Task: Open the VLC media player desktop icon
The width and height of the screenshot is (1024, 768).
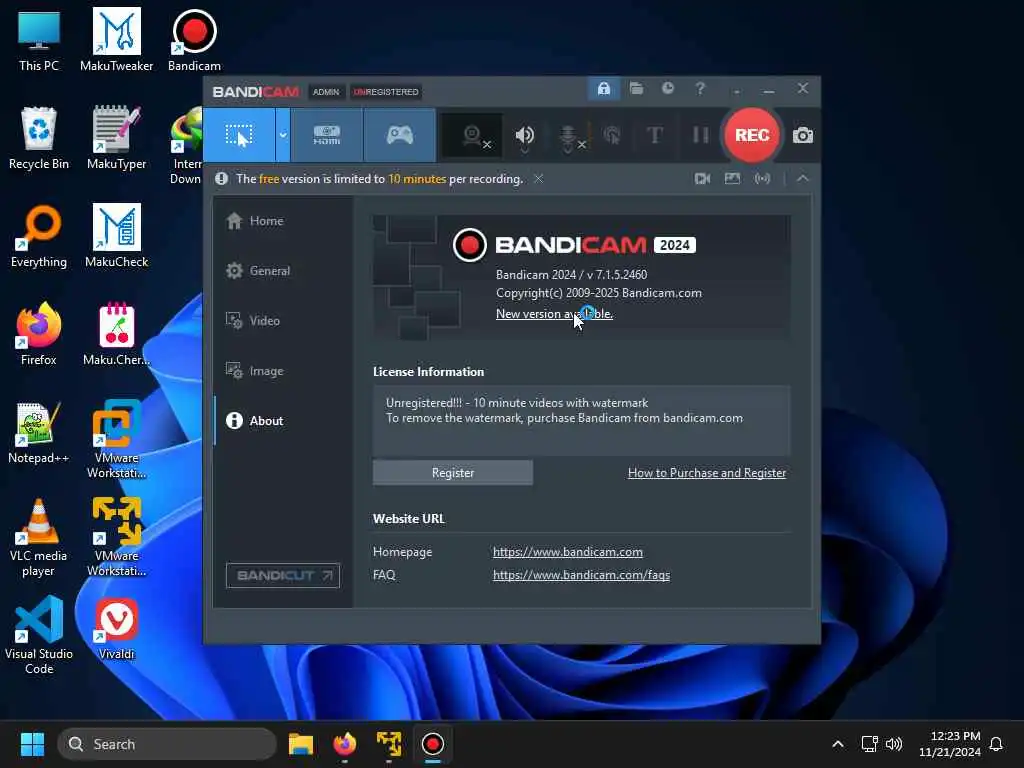Action: [x=39, y=538]
